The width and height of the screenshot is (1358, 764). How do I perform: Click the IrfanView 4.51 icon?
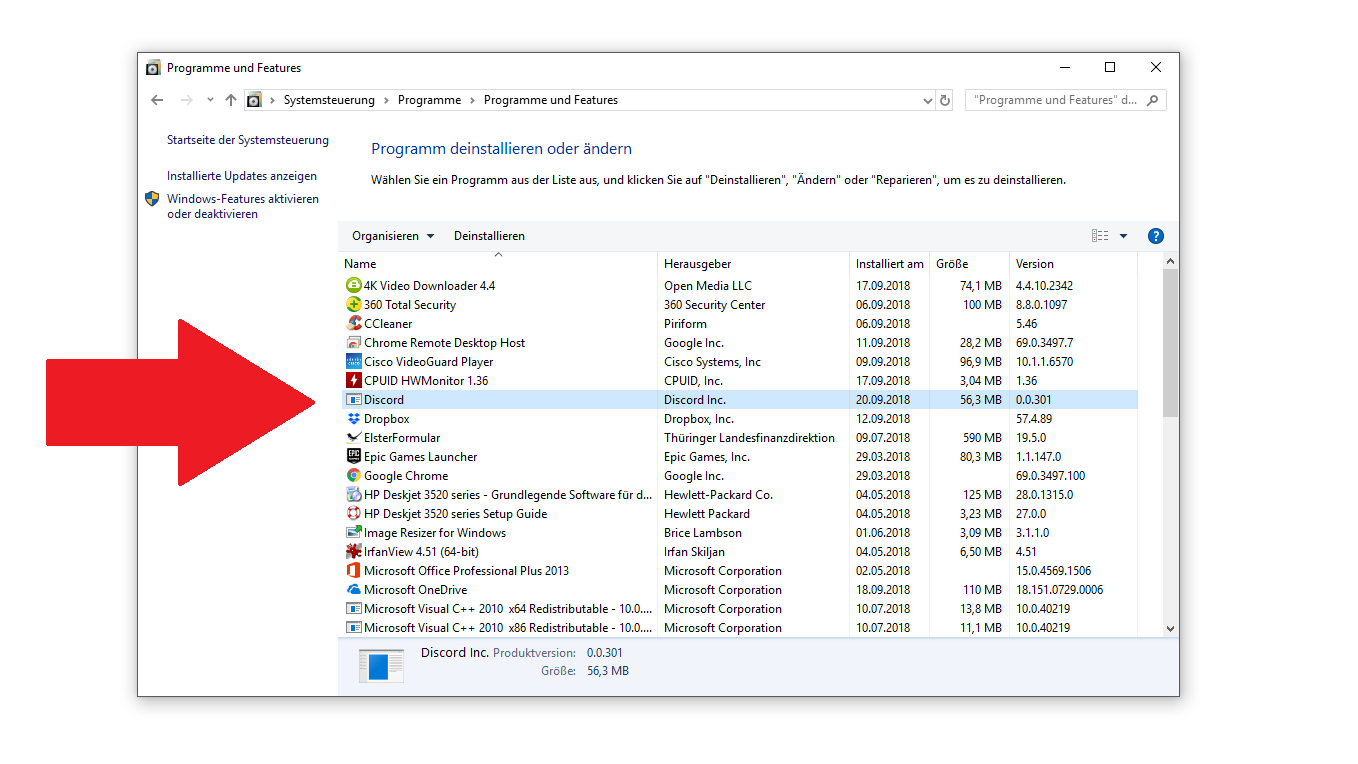(x=353, y=552)
